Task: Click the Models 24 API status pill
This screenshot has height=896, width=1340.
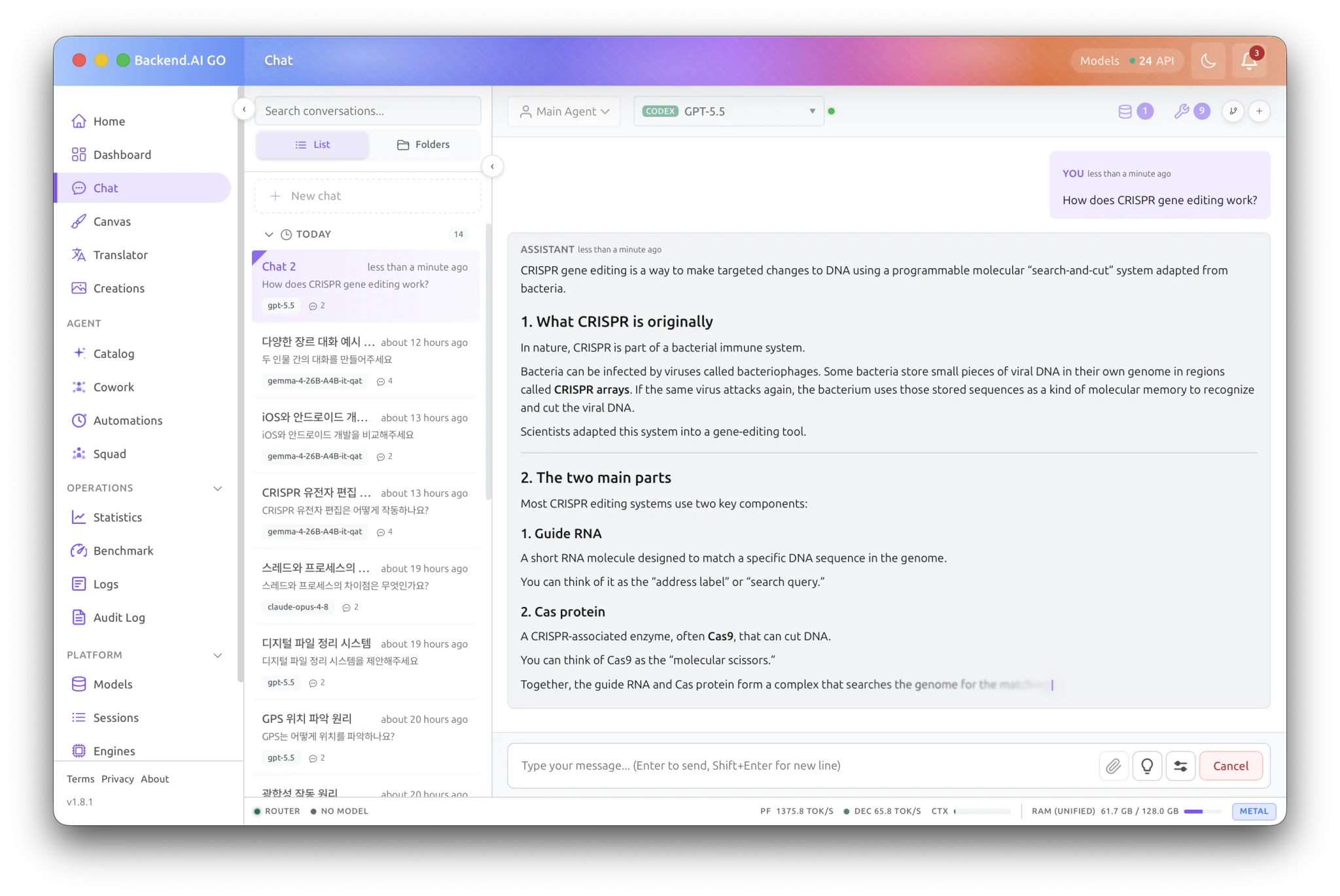Action: click(1127, 61)
